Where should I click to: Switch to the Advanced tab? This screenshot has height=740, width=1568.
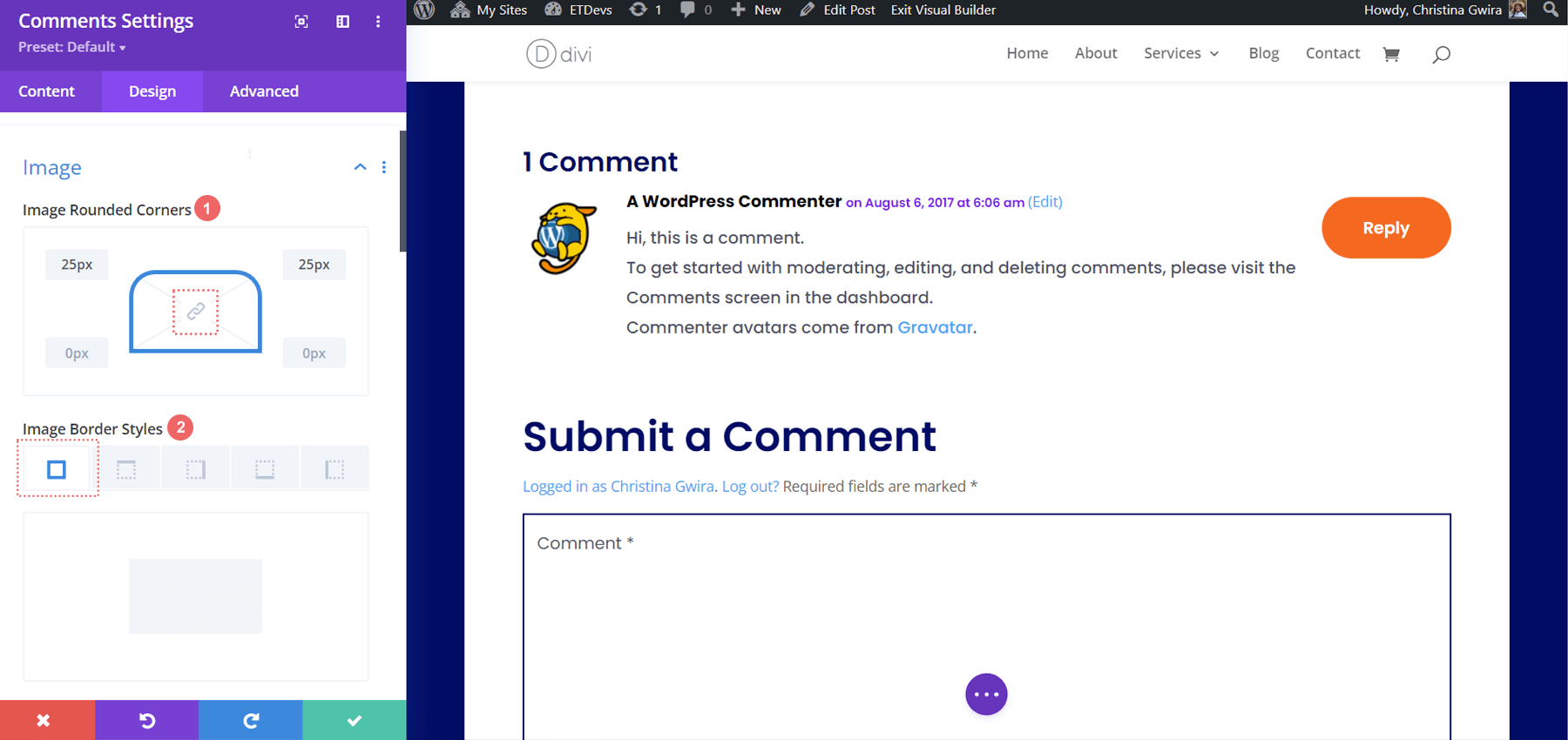(264, 91)
